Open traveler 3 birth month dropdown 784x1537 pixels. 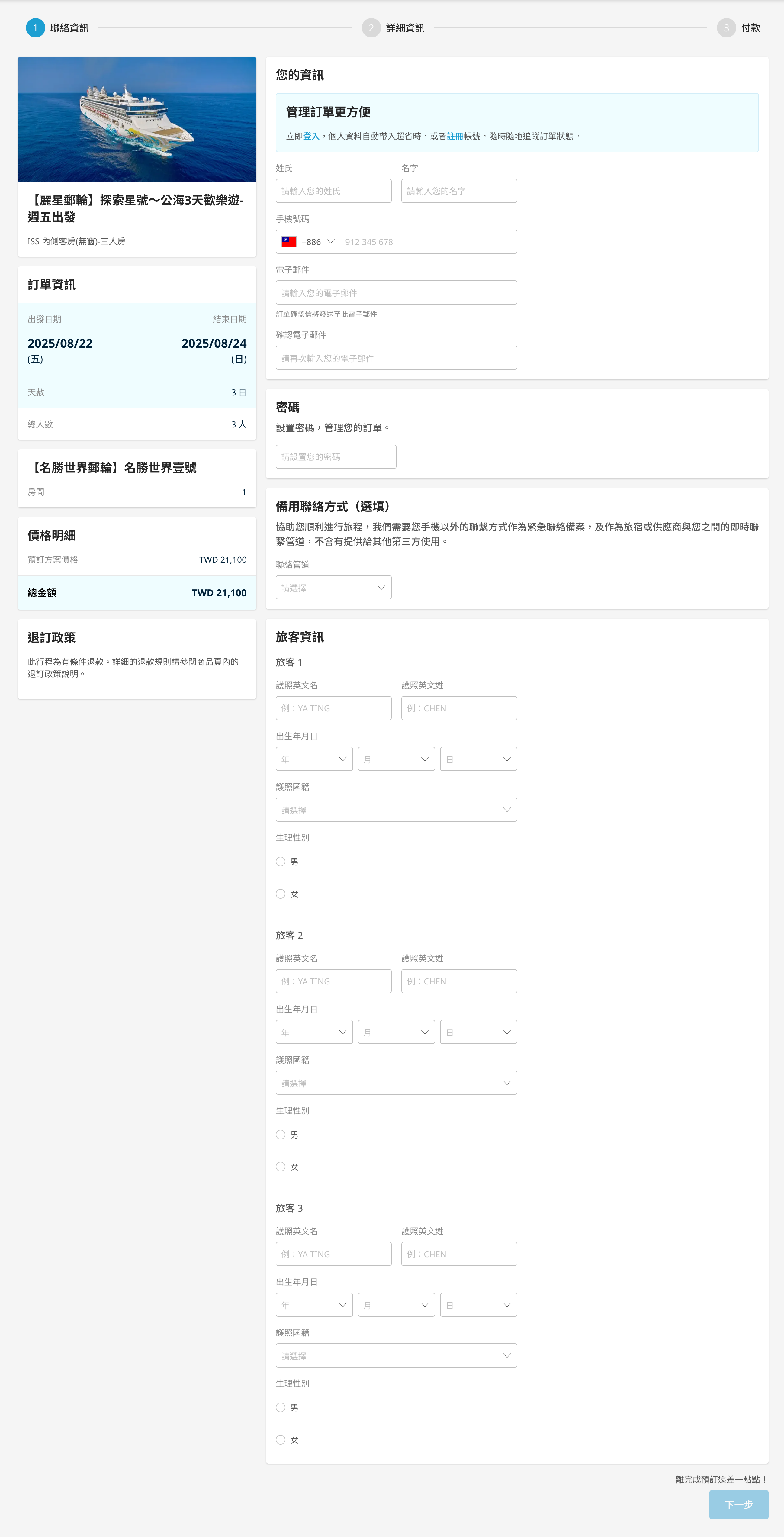point(396,1305)
